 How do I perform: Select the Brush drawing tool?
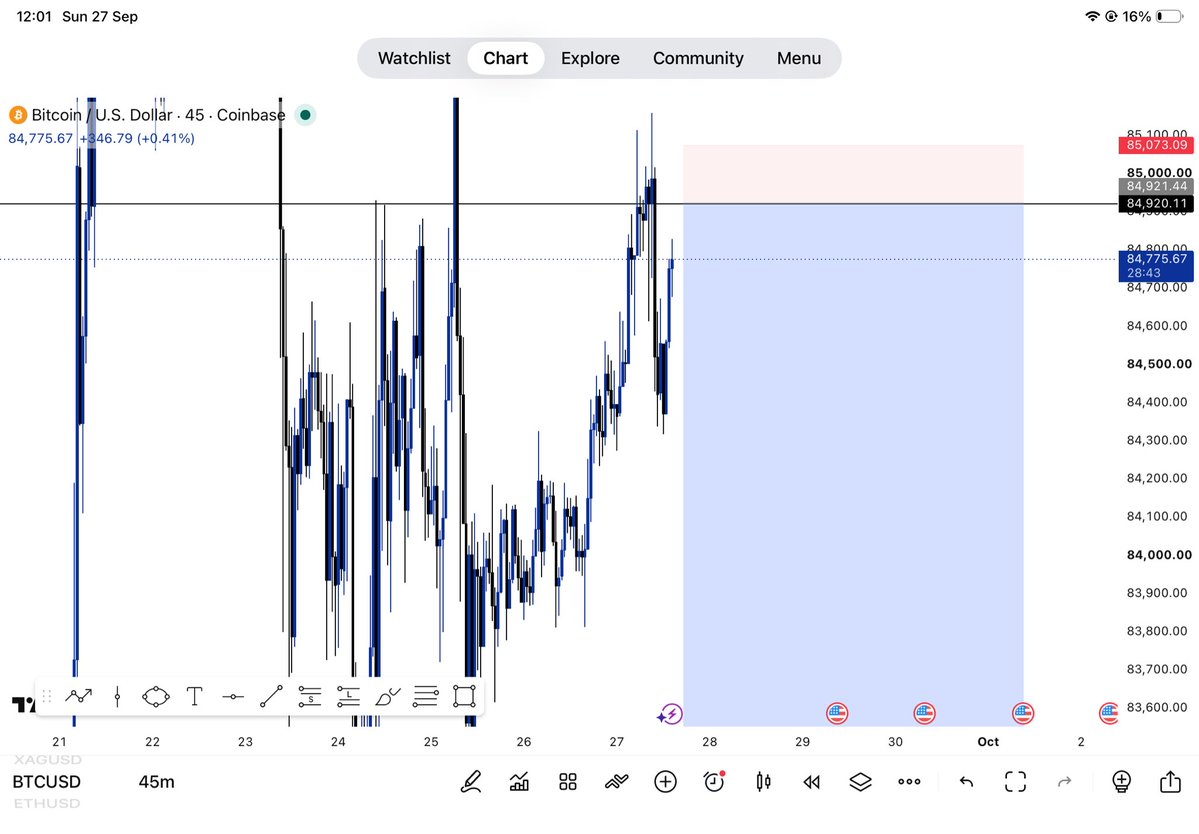[x=388, y=696]
